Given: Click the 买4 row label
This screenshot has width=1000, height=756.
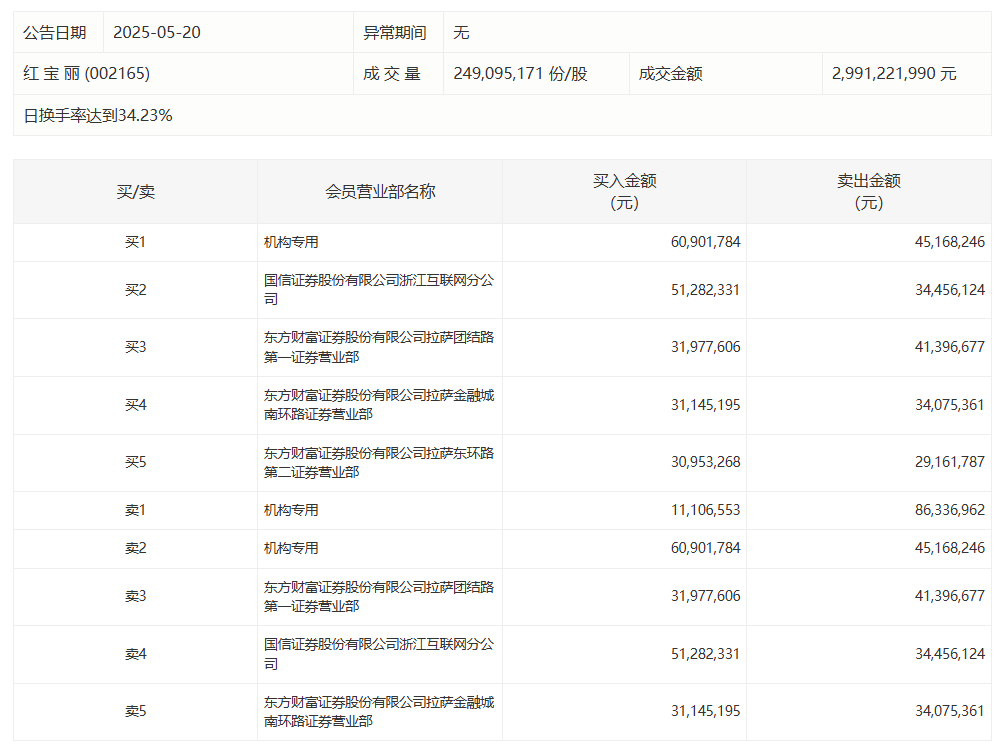Looking at the screenshot, I should click(x=136, y=404).
